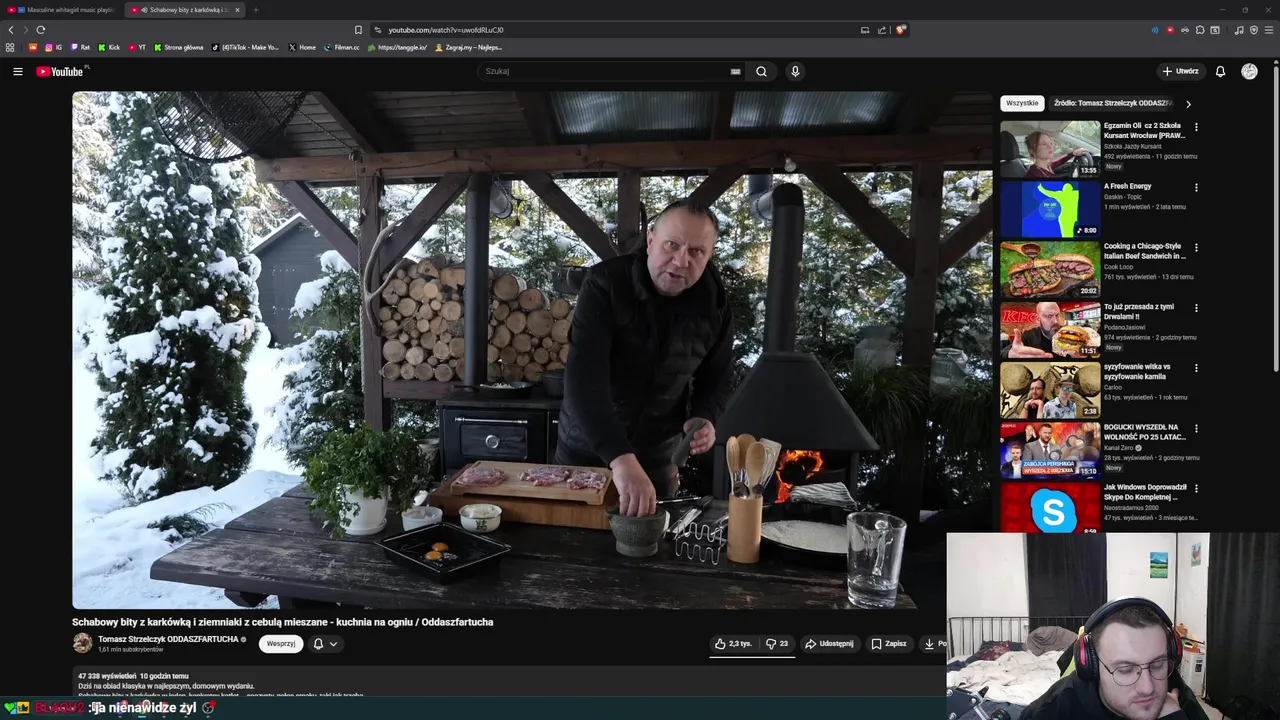Open the IG Instagram bookmark
Image resolution: width=1280 pixels, height=720 pixels.
click(53, 47)
